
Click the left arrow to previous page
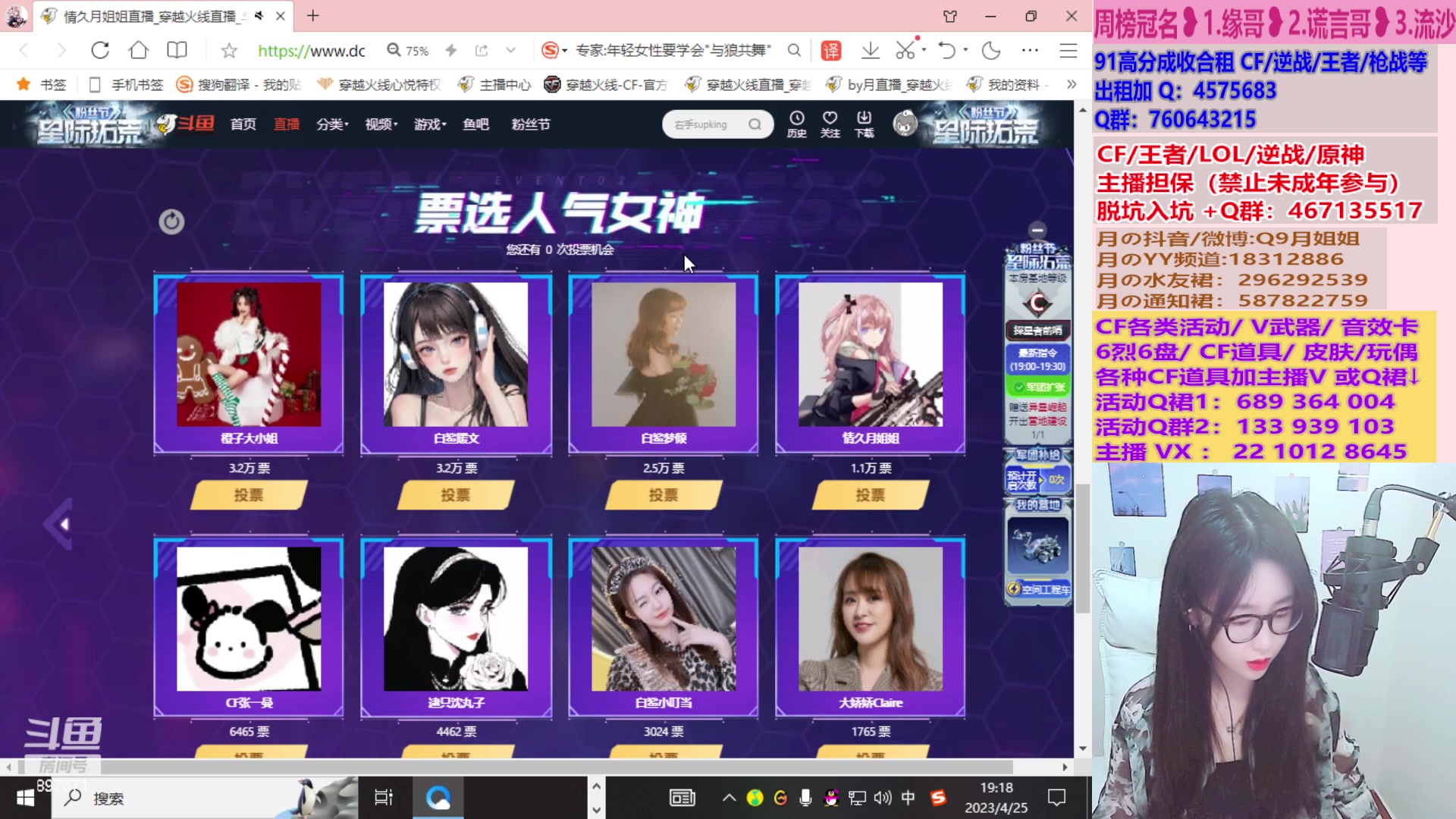59,524
